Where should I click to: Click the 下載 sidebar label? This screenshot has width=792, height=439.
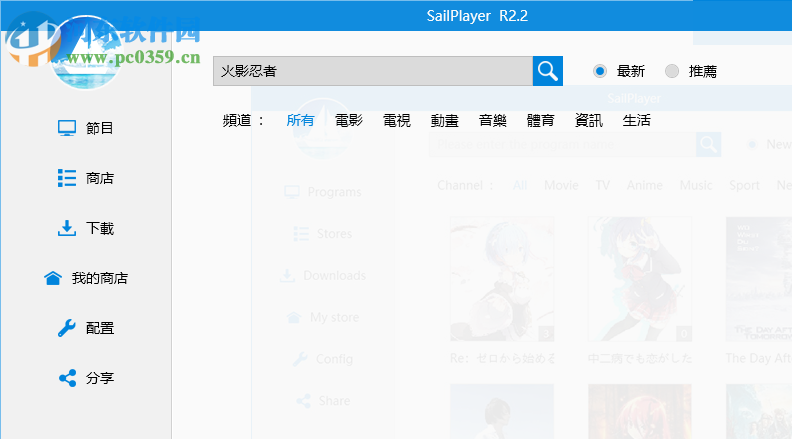pos(100,228)
